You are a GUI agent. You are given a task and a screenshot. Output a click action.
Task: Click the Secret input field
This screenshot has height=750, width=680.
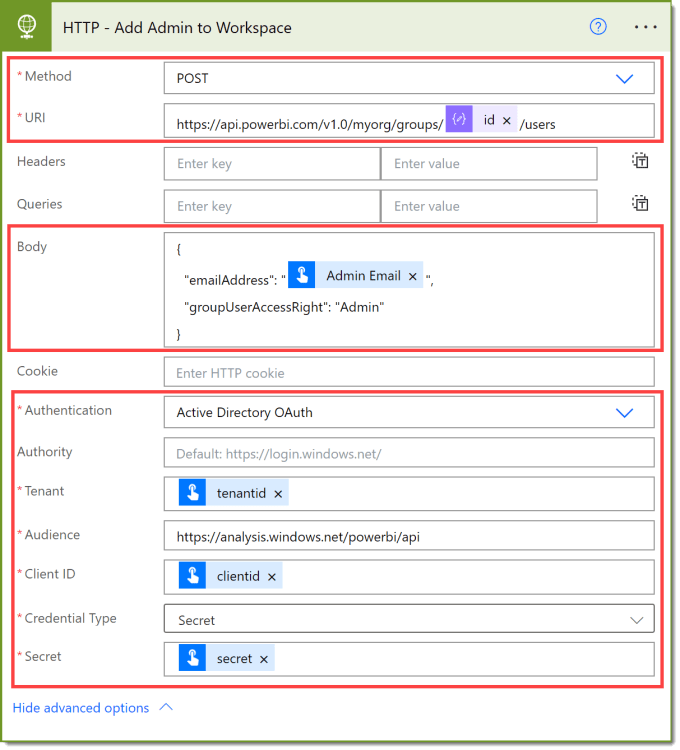tap(409, 659)
